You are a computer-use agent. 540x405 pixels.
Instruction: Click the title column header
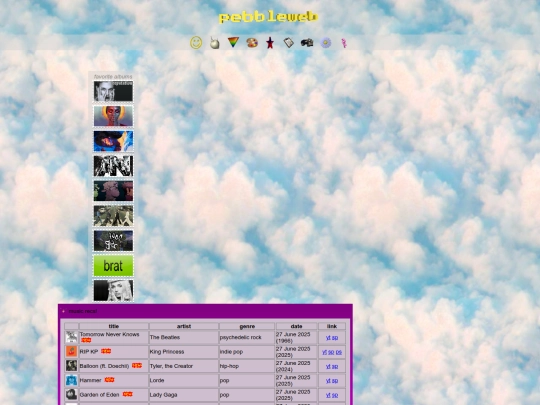114,326
